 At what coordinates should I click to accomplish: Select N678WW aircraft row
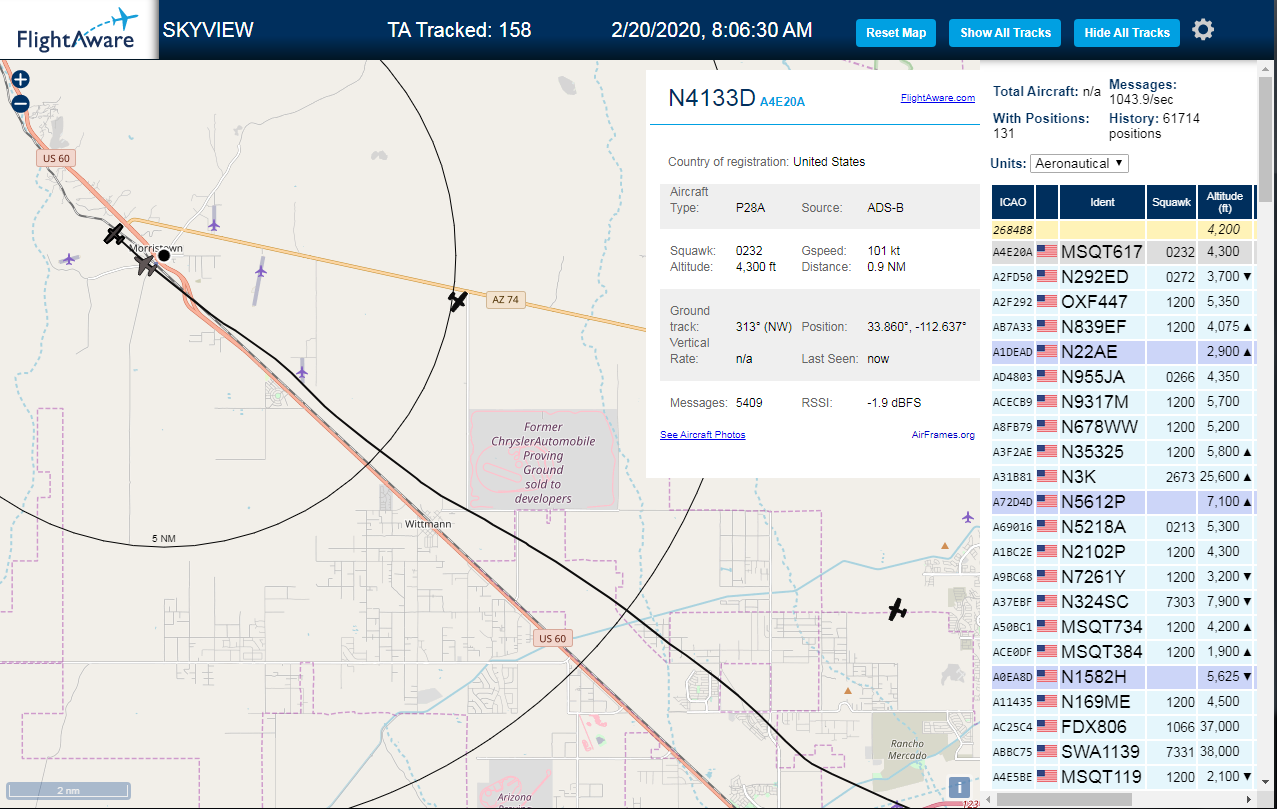point(1123,427)
